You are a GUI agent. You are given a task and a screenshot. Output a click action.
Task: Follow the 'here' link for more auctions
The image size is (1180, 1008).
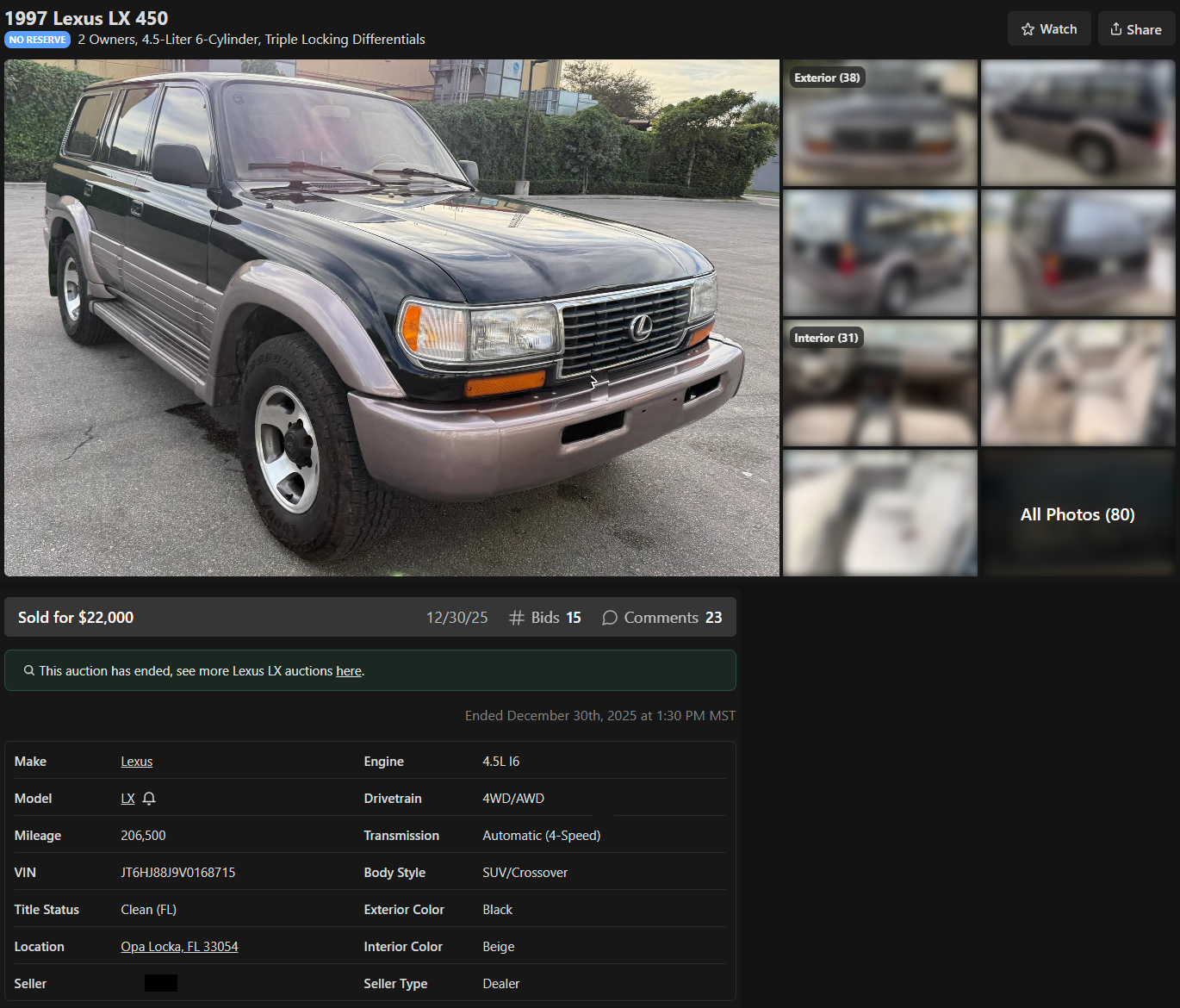pos(349,671)
